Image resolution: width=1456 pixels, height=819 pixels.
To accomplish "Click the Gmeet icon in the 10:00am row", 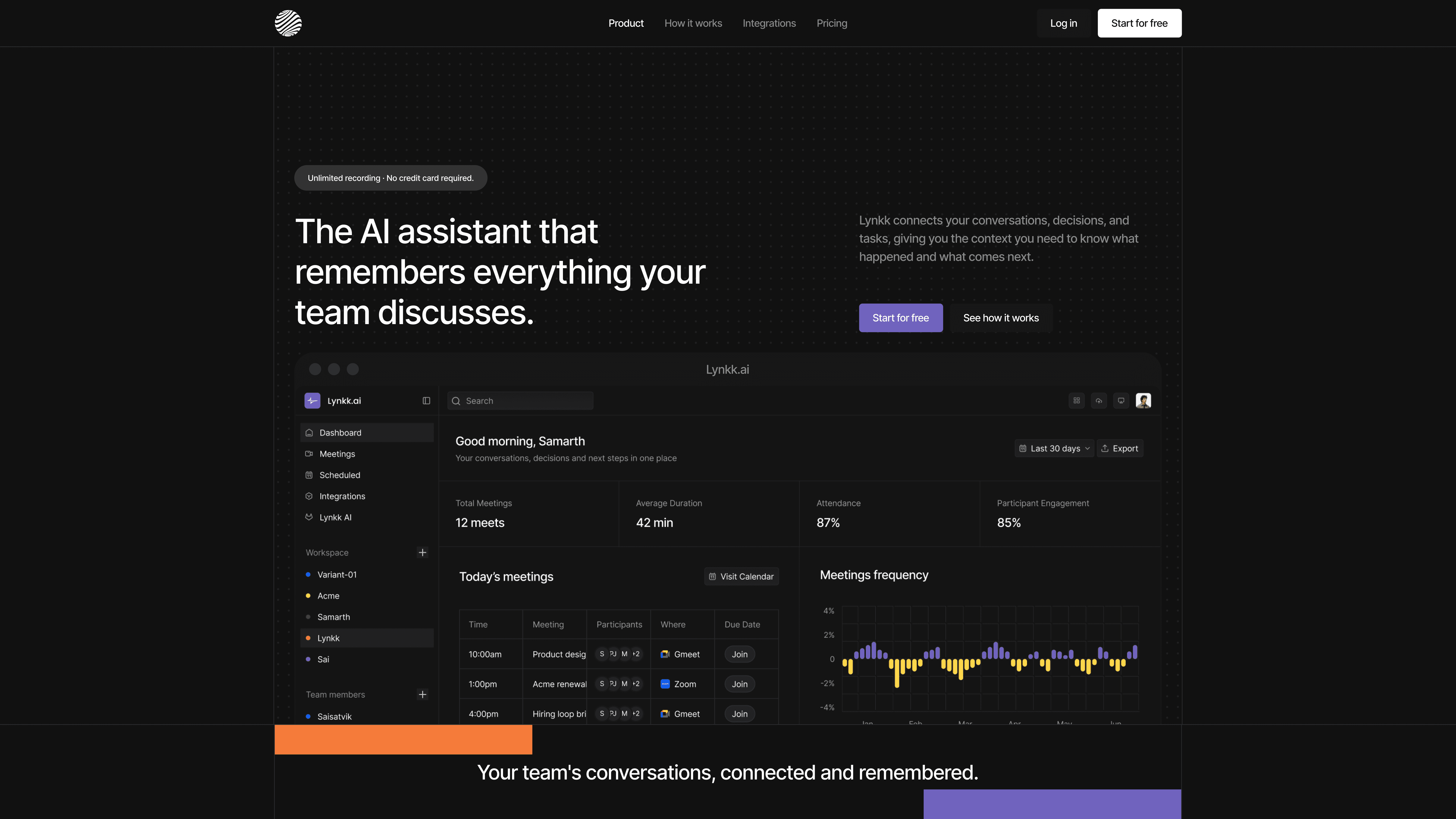I will pyautogui.click(x=665, y=654).
